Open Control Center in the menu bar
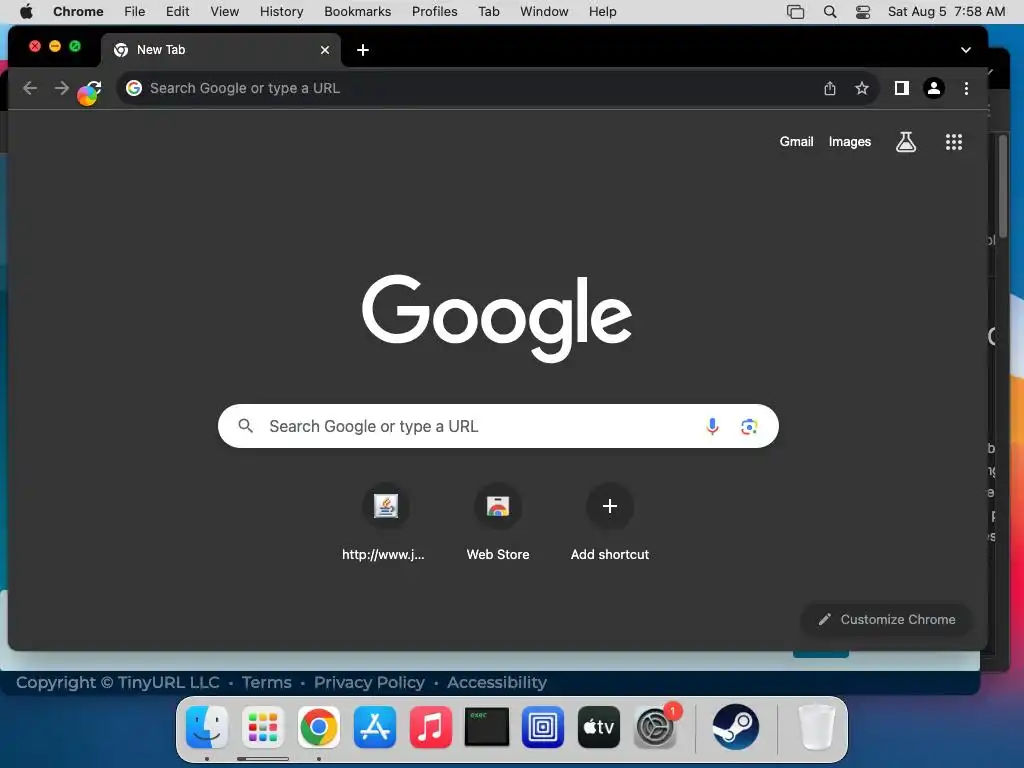This screenshot has height=768, width=1024. pyautogui.click(x=863, y=12)
